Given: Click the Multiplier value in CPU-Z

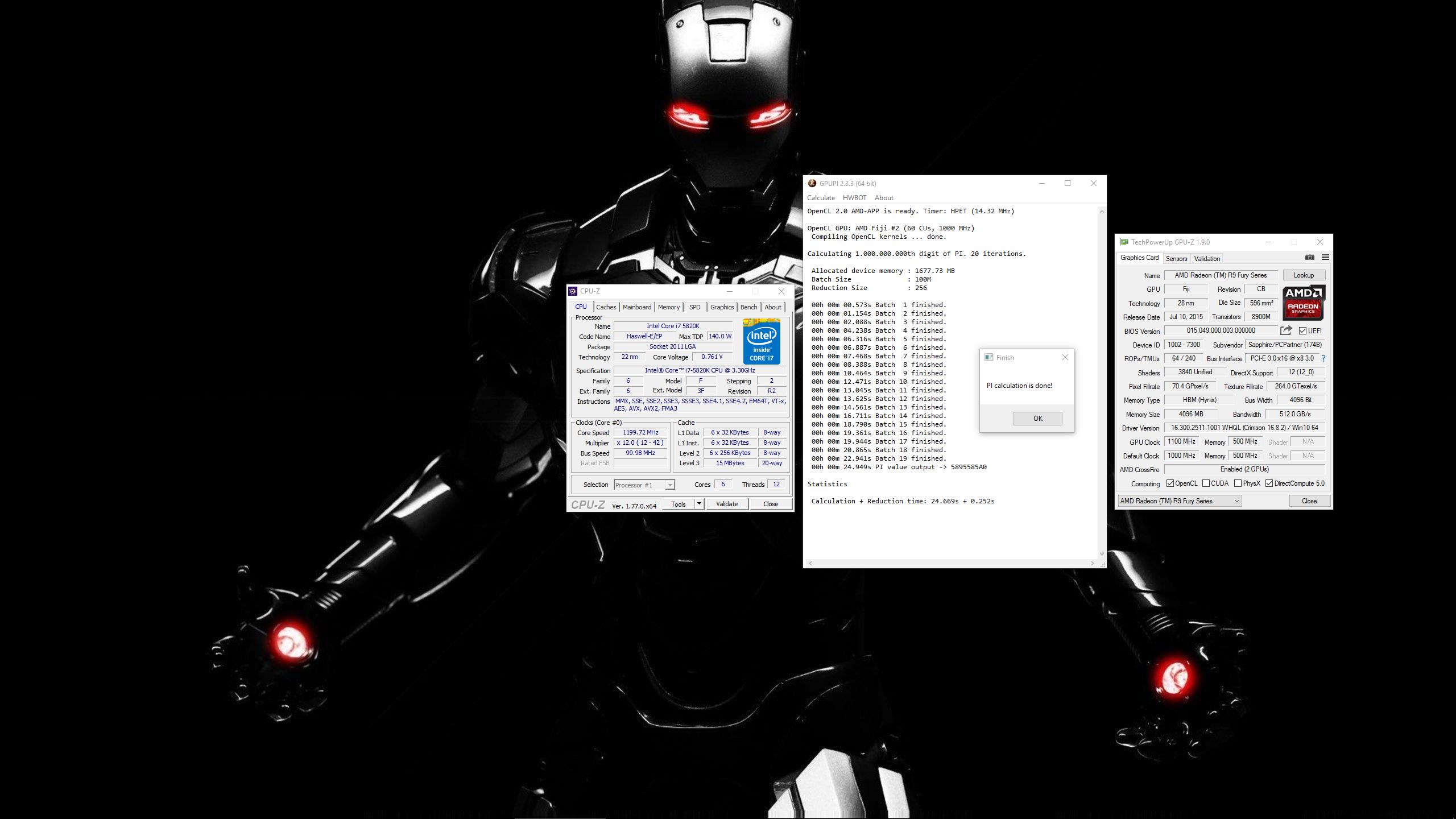Looking at the screenshot, I should (640, 443).
